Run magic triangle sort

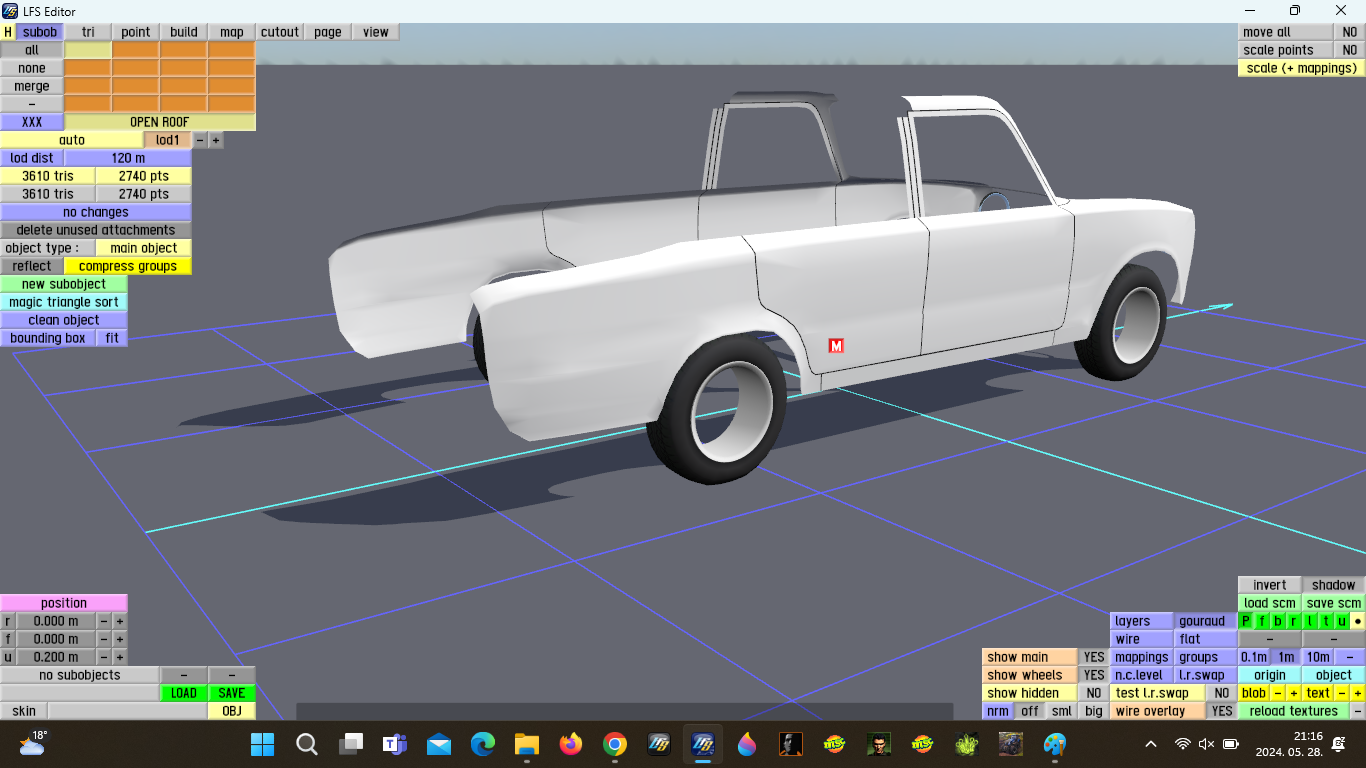pos(64,302)
